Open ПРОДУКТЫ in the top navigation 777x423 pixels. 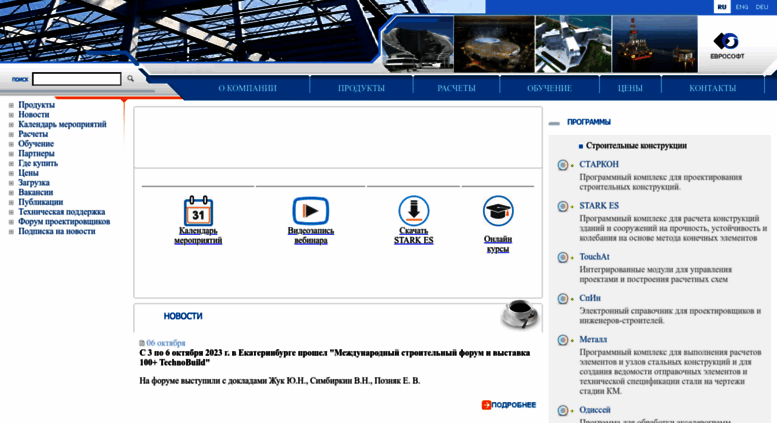[x=361, y=88]
